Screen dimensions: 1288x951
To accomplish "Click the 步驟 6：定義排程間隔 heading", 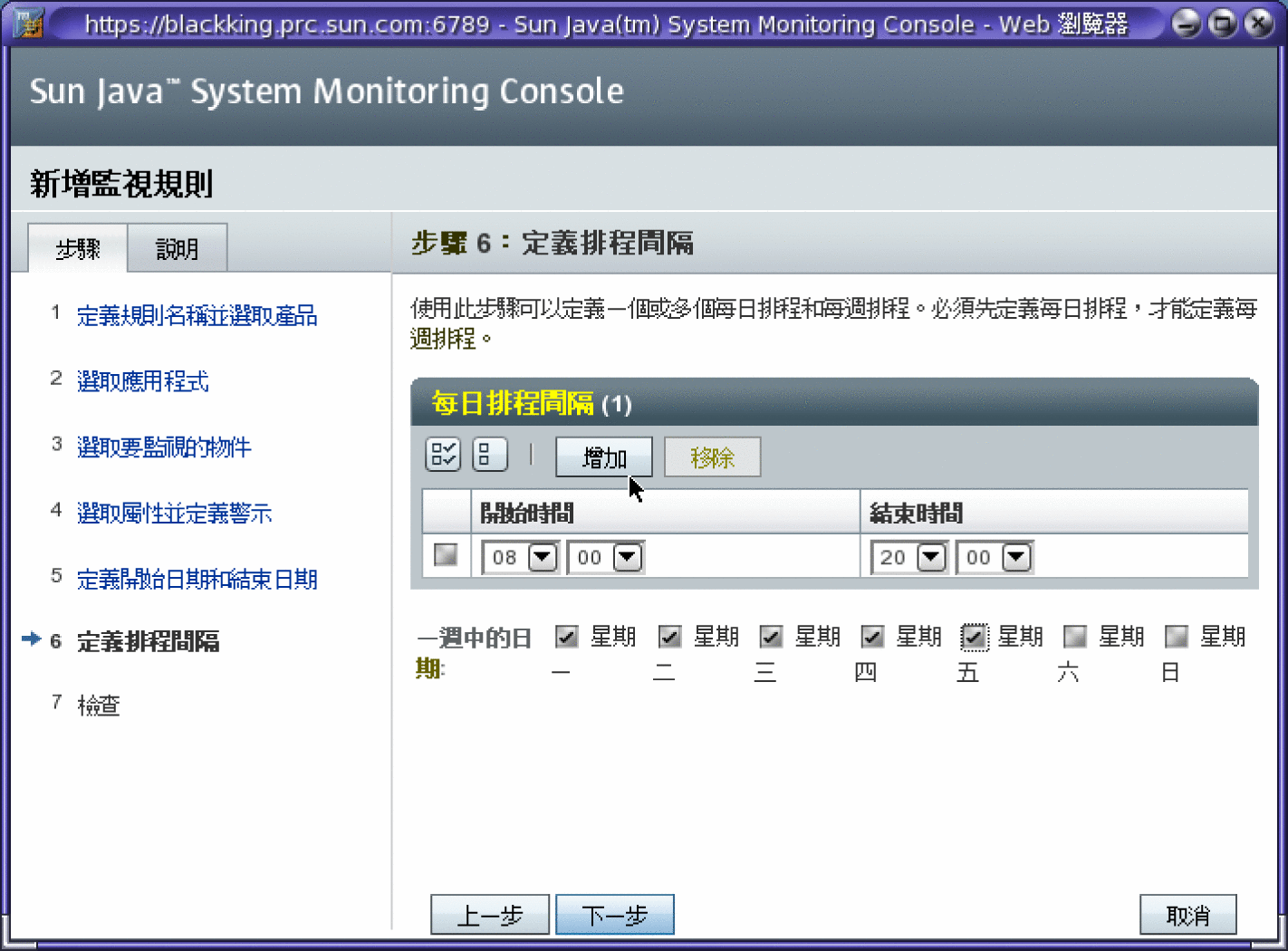I will click(552, 243).
